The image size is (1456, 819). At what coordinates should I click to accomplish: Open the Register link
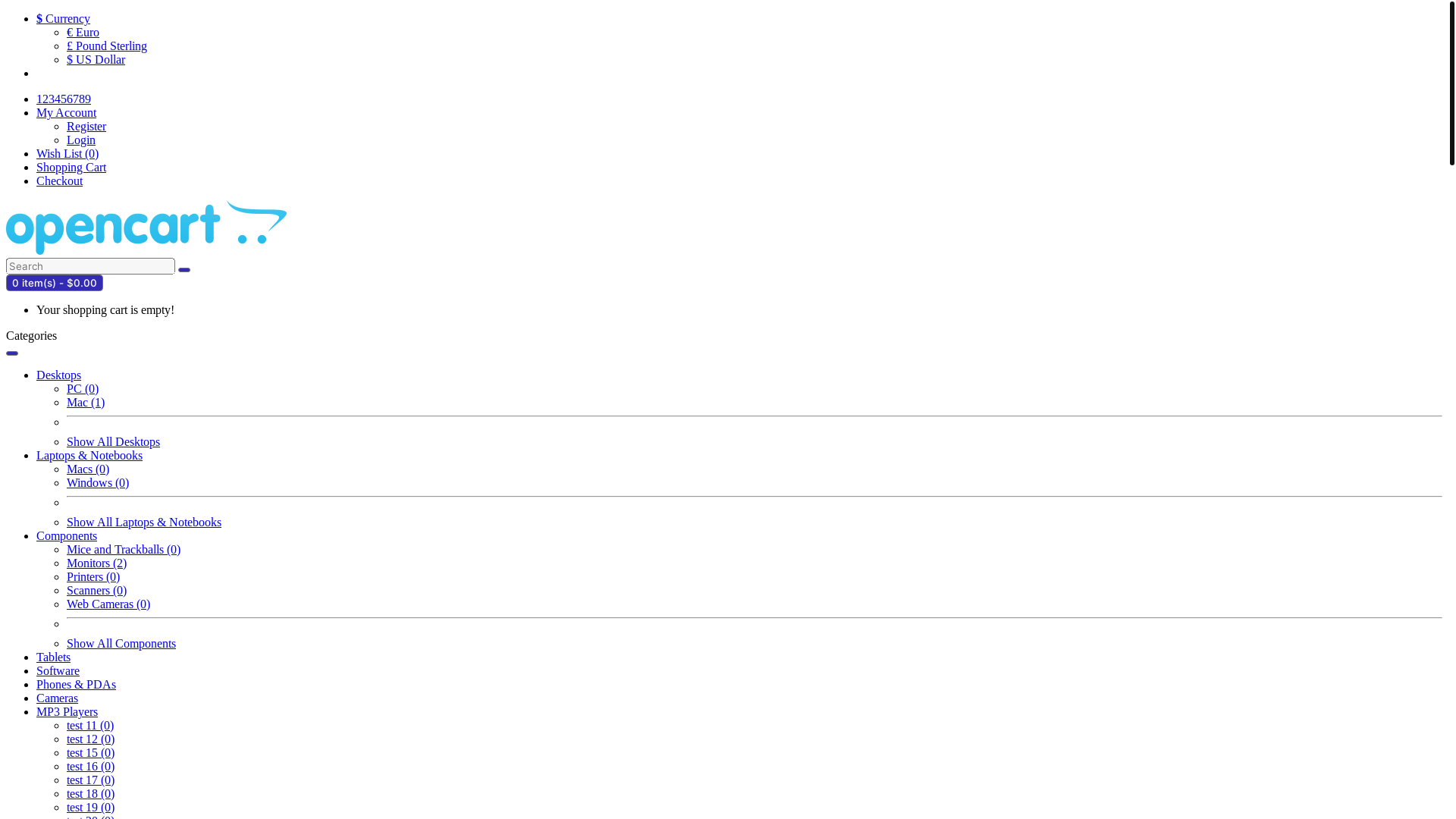tap(86, 126)
